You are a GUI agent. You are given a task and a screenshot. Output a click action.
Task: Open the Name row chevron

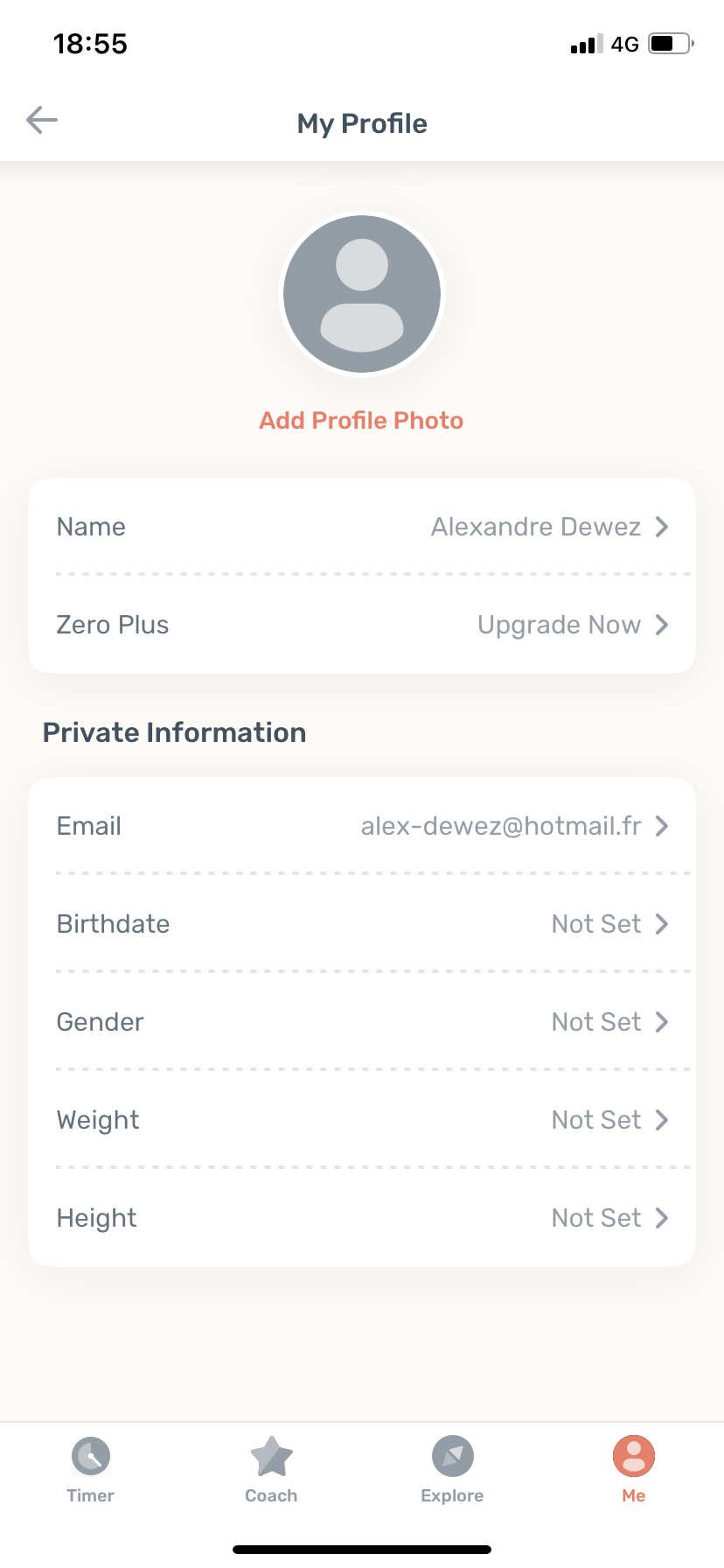coord(662,527)
